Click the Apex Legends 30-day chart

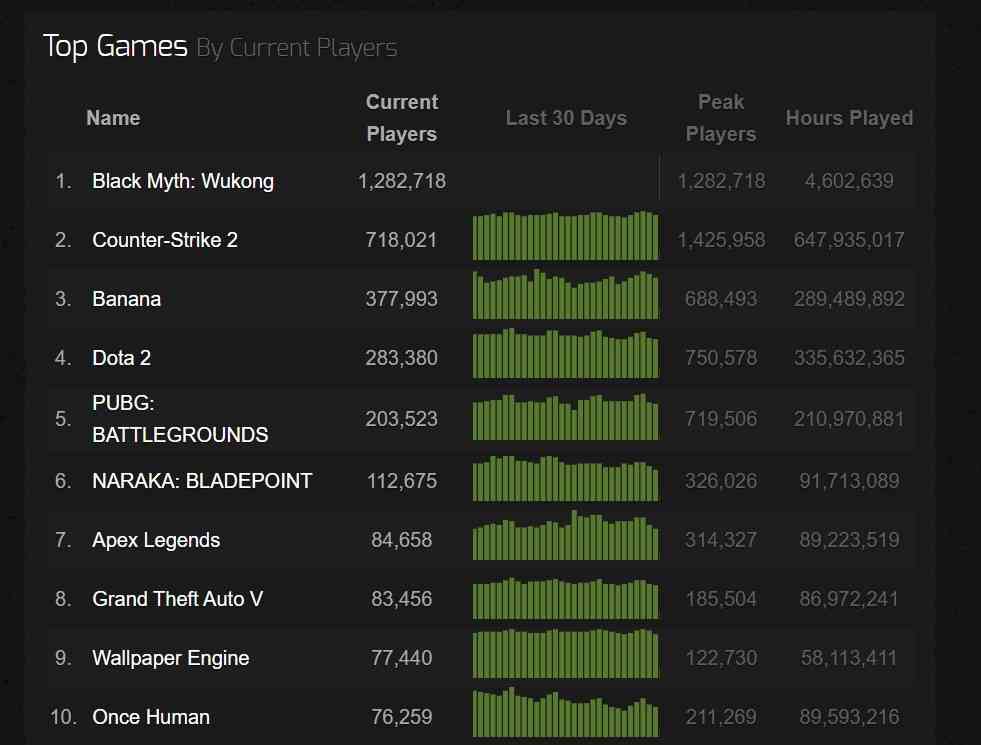point(565,537)
